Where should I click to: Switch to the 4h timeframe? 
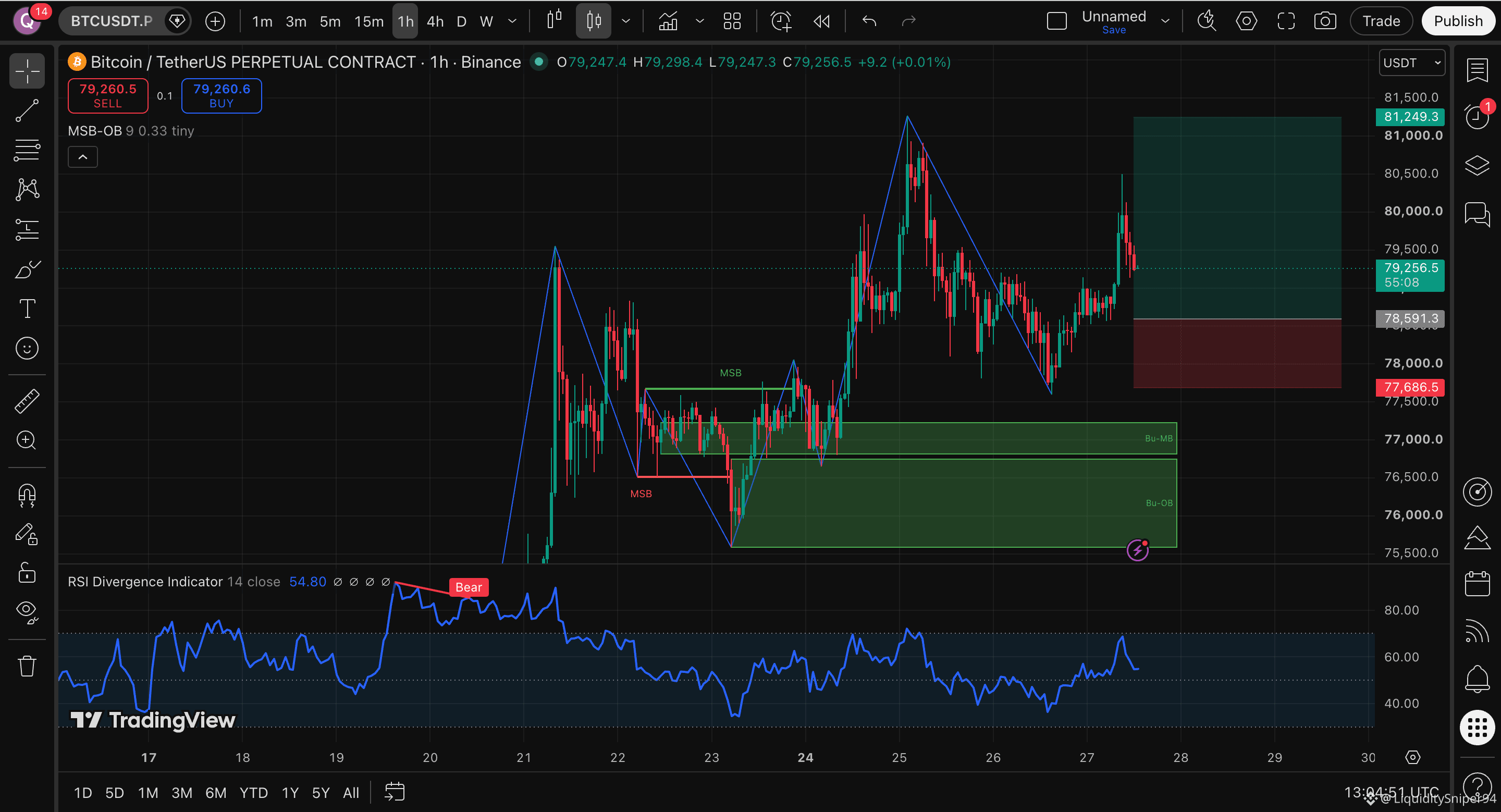pos(435,21)
